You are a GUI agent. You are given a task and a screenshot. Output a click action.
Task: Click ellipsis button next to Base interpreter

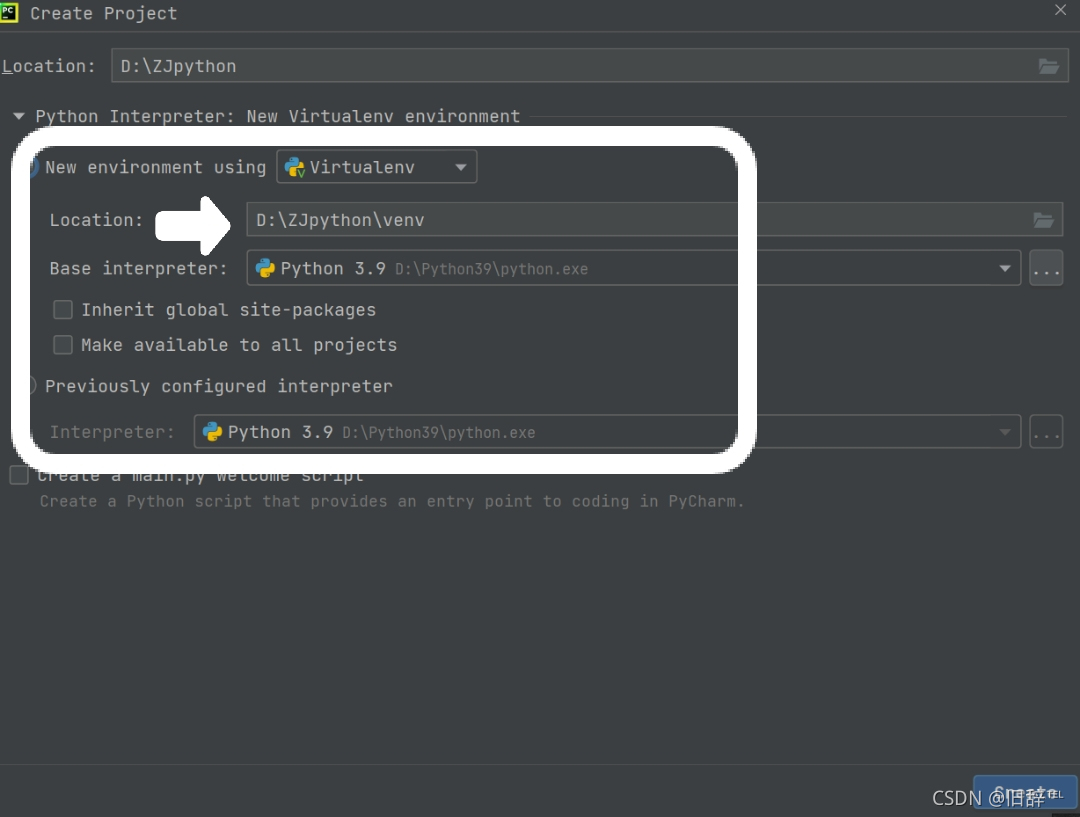(x=1046, y=268)
